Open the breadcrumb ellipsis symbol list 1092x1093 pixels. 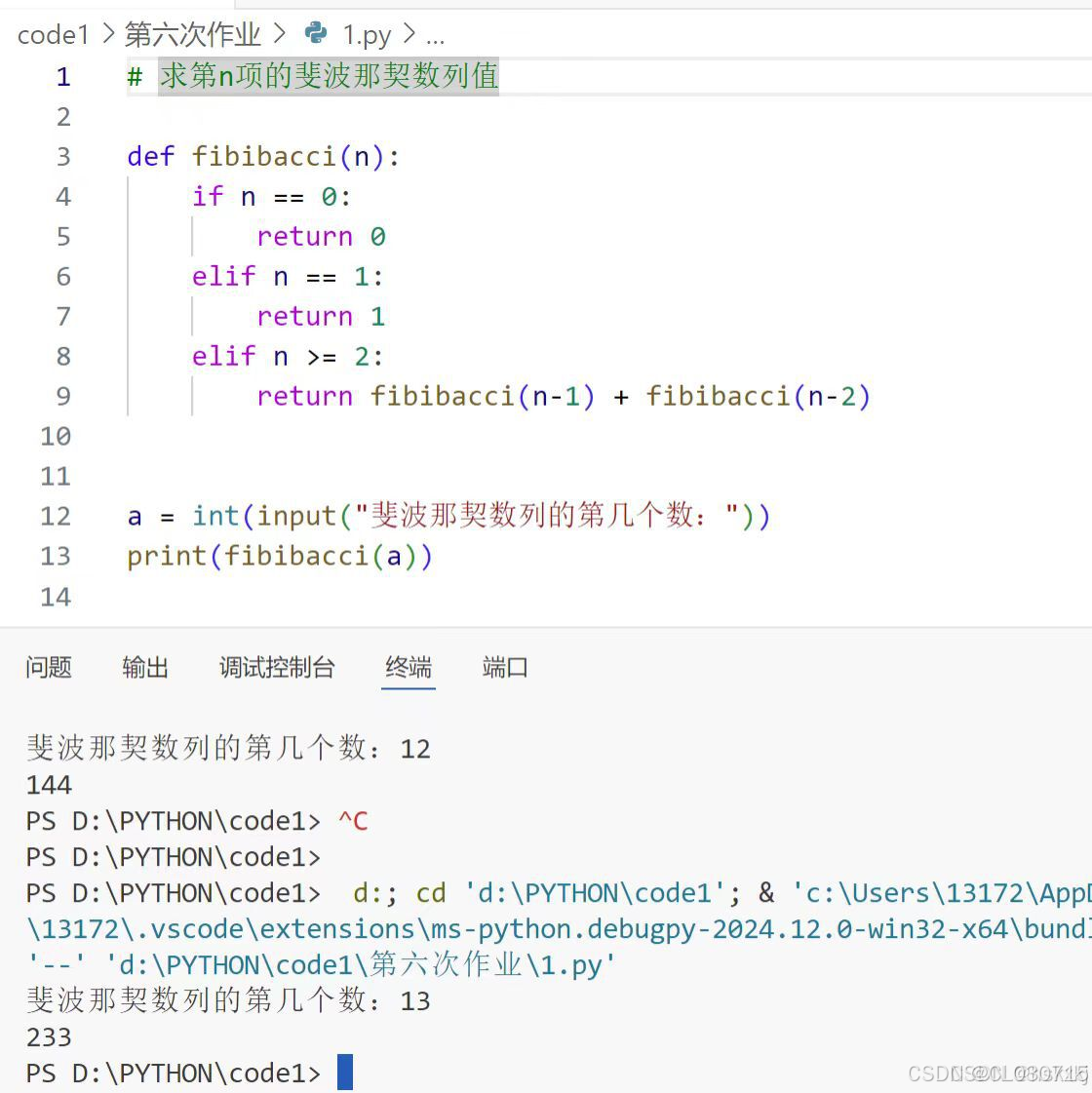(x=436, y=38)
